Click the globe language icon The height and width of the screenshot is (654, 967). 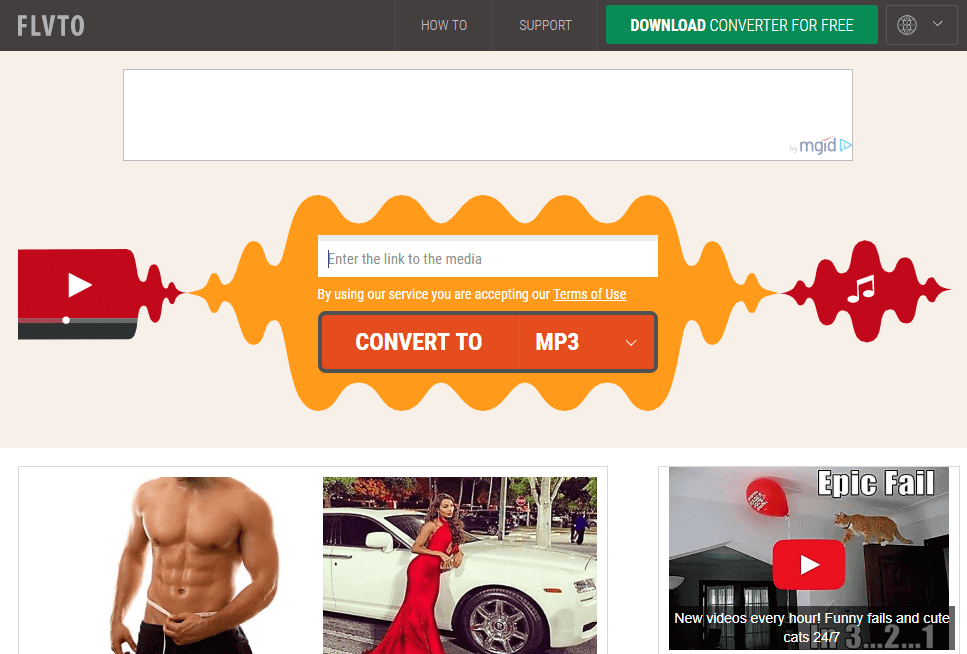click(x=907, y=25)
